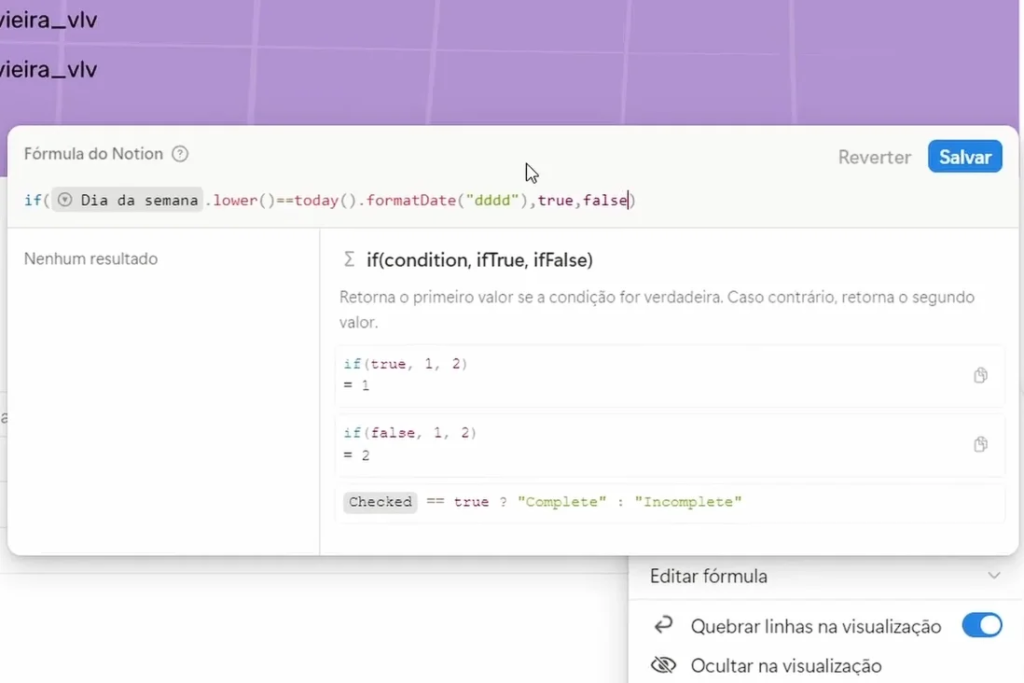Screen dimensions: 1024x683
Task: Select the Dia da semana property token
Action: click(x=128, y=200)
